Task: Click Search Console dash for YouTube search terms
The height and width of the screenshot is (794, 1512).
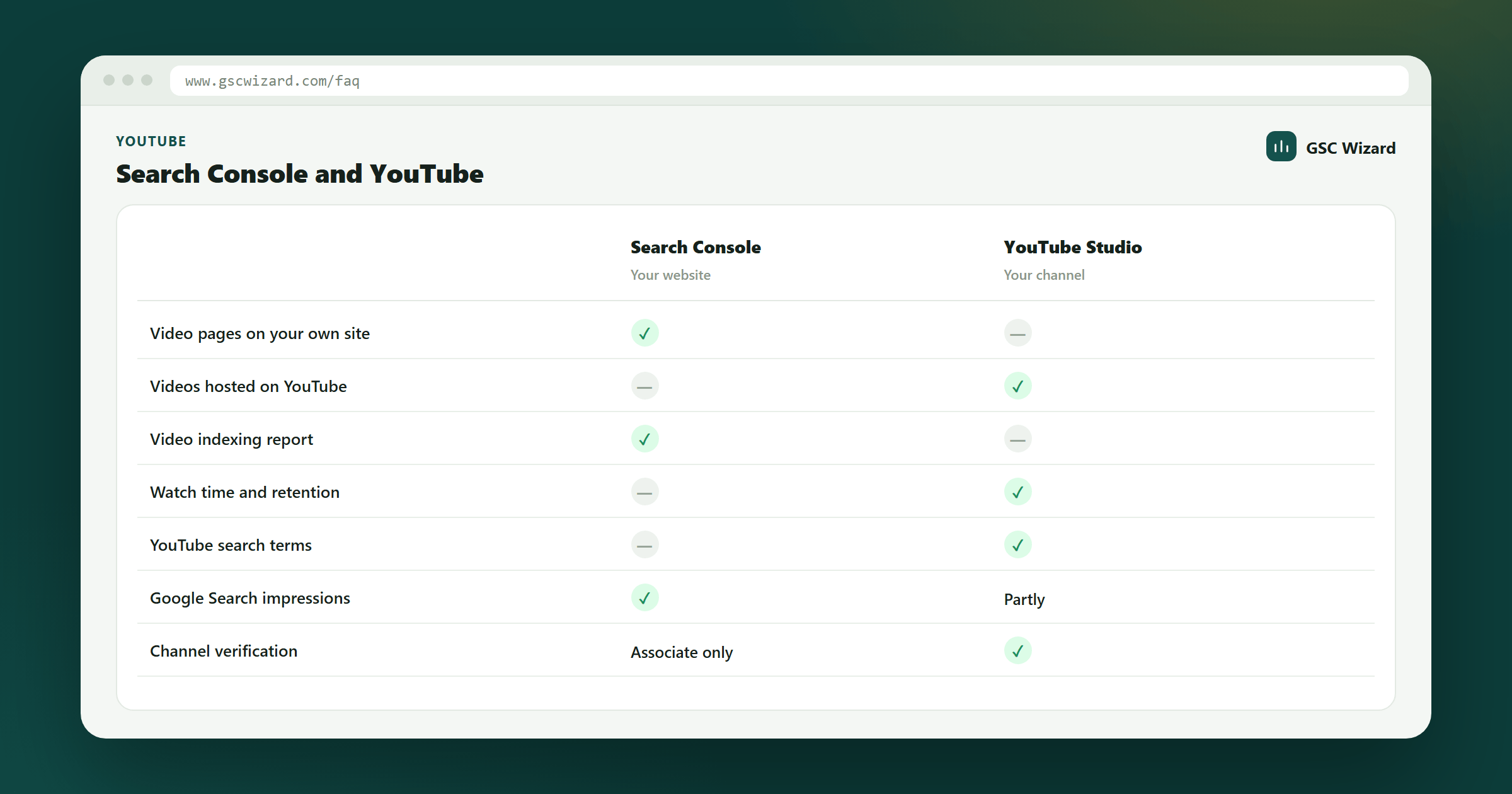Action: [644, 544]
